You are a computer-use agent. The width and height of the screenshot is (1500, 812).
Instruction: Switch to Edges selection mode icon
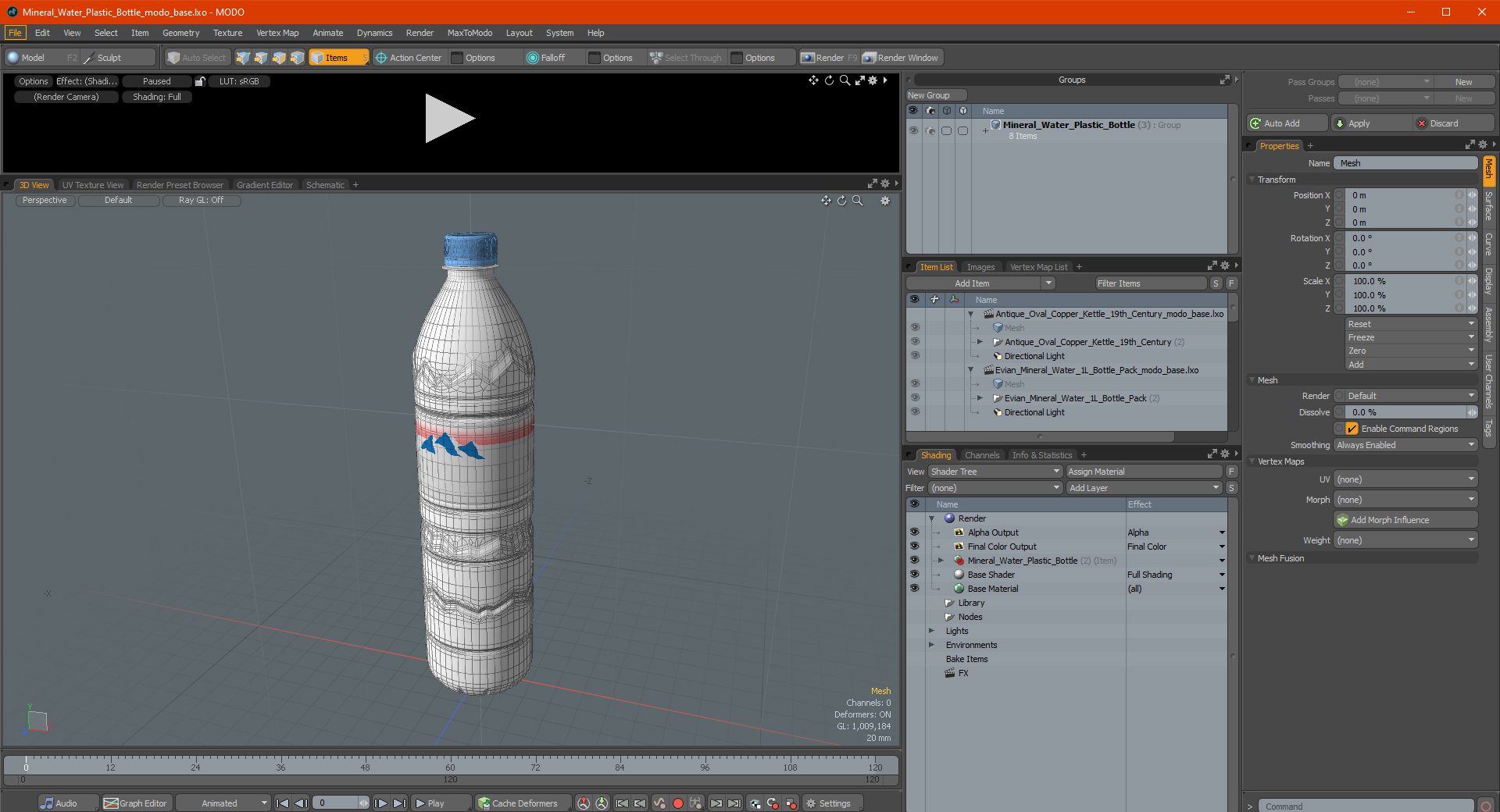[x=261, y=58]
